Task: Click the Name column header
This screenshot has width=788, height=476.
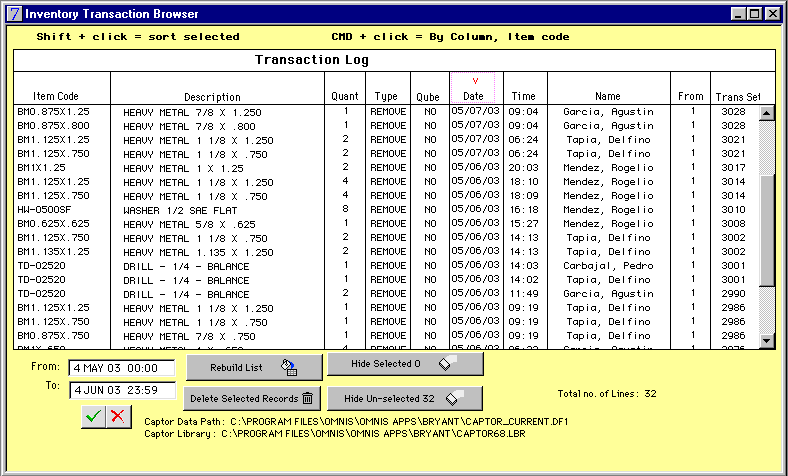Action: tap(607, 96)
